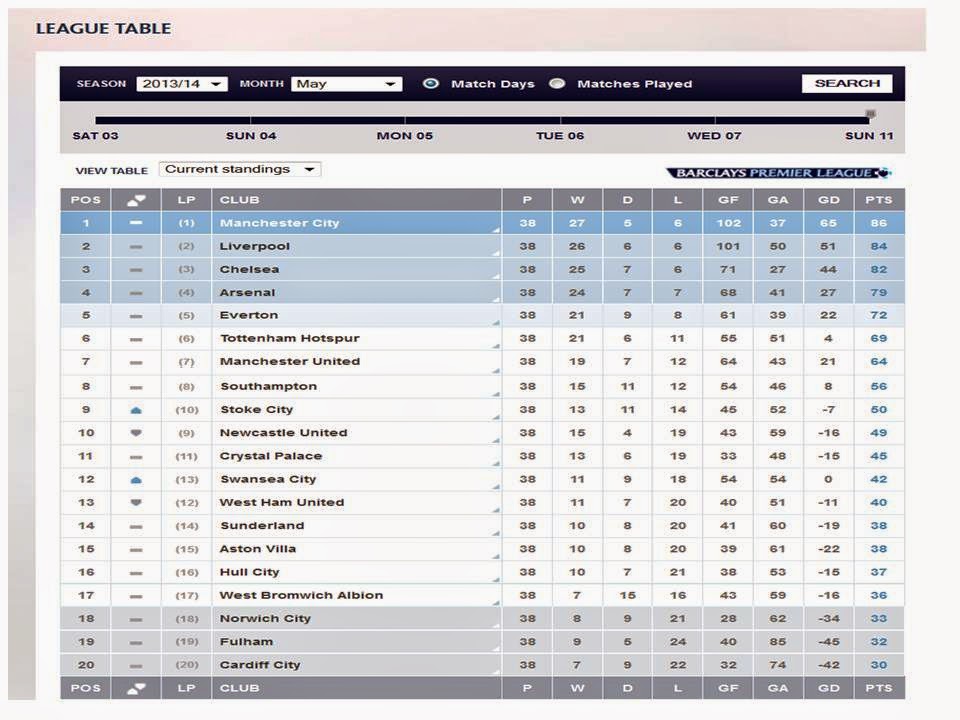Open the Crystal Palace club link

tap(271, 456)
